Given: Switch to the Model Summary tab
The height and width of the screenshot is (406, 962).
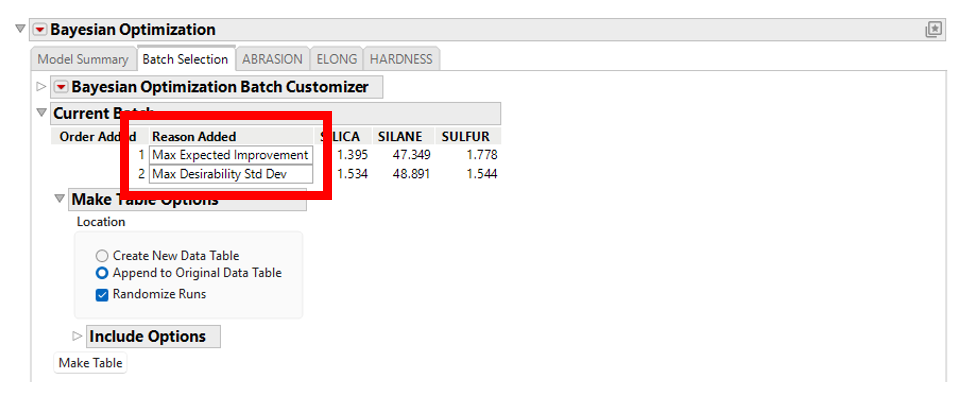Looking at the screenshot, I should pyautogui.click(x=83, y=59).
